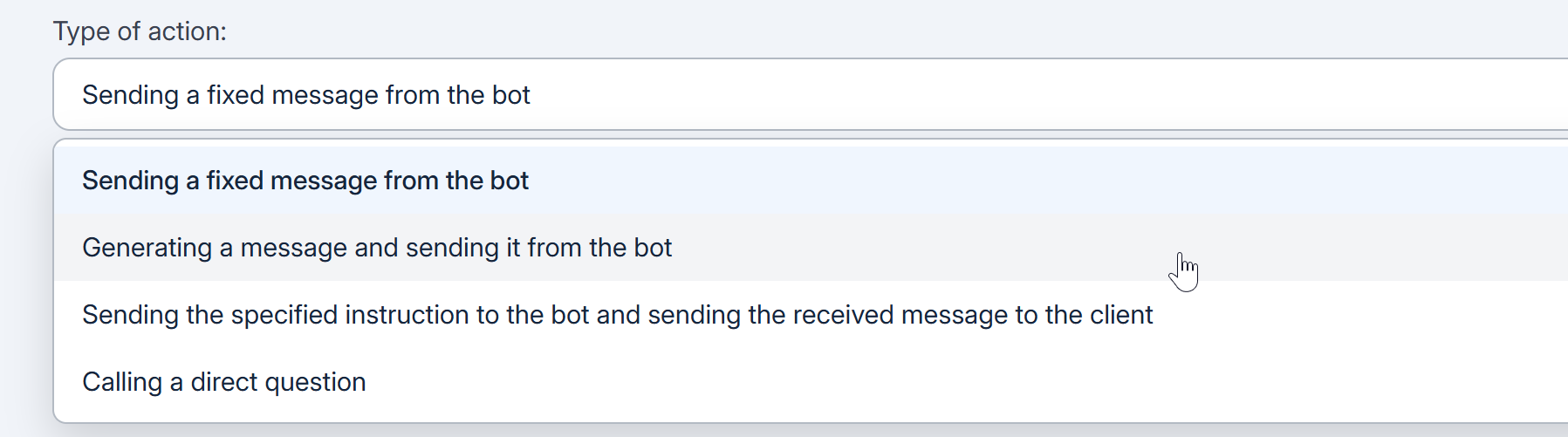Viewport: 1568px width, 437px height.
Task: Click the "Type of action:" label
Action: tap(140, 31)
